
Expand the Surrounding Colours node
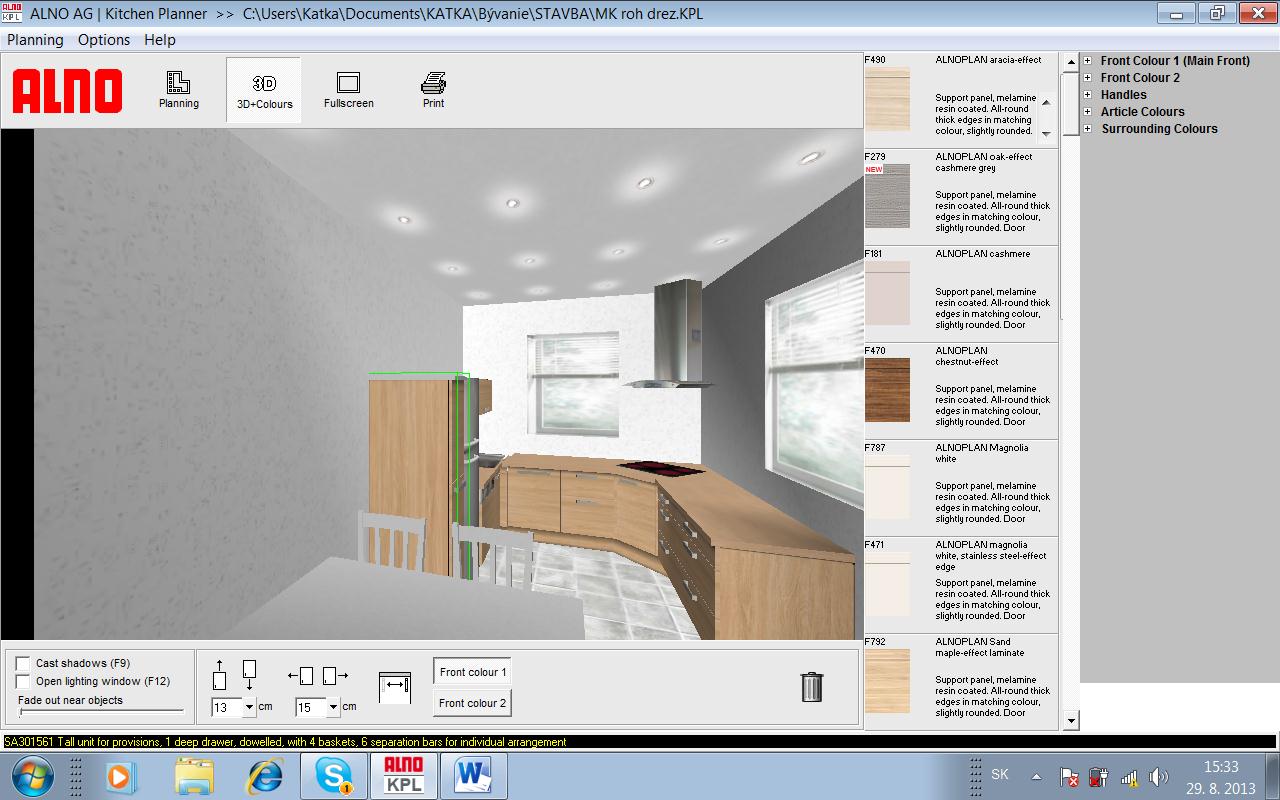pos(1088,129)
